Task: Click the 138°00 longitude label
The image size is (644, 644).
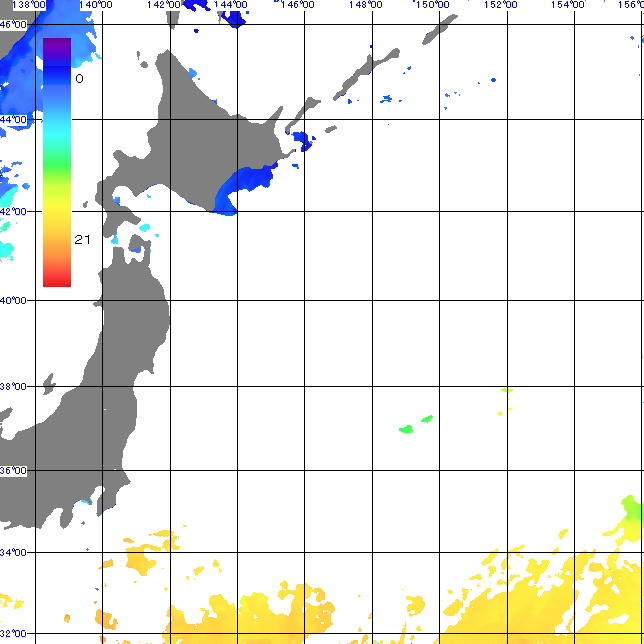Action: [29, 5]
